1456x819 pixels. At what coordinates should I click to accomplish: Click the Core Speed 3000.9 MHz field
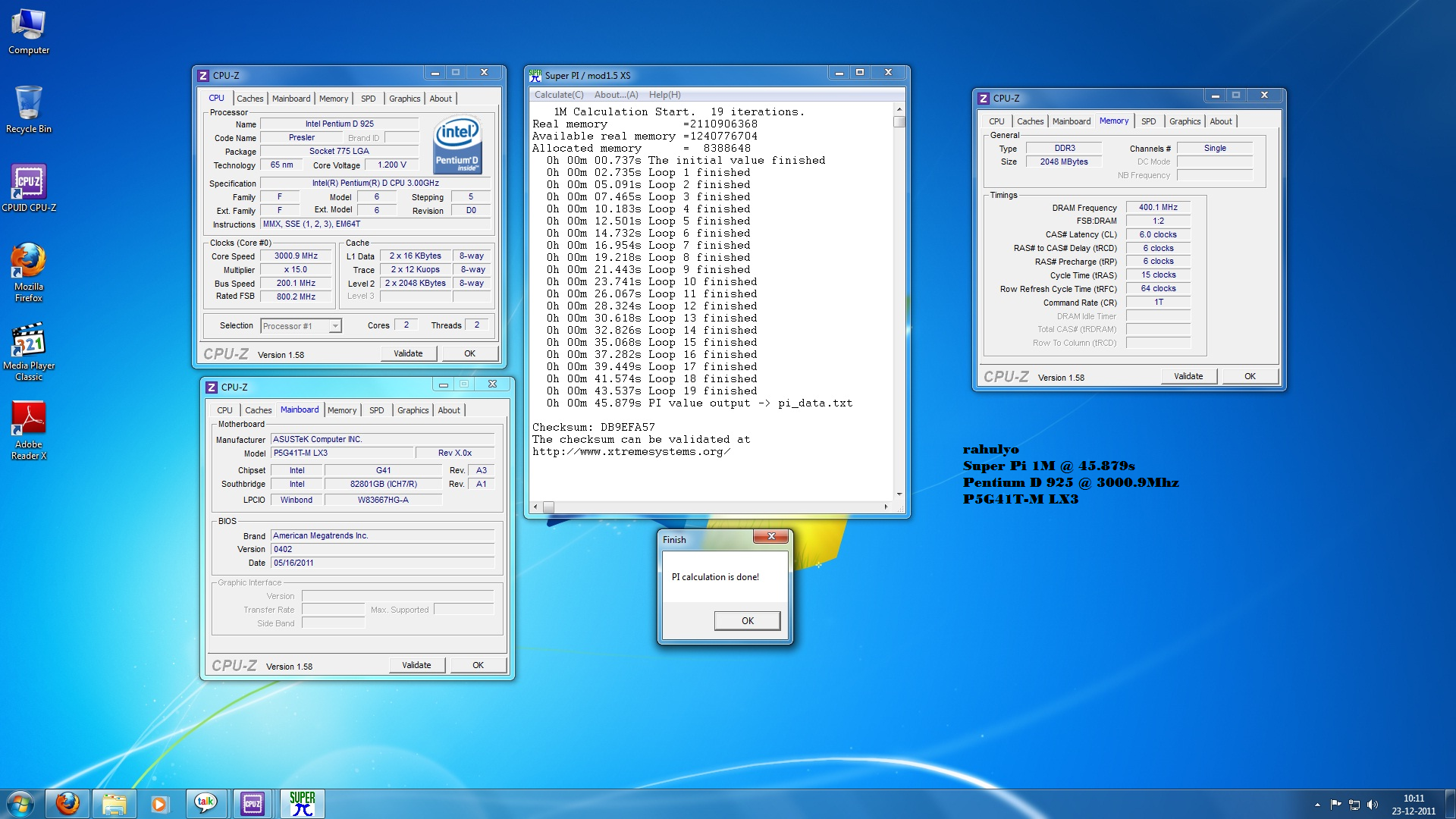pyautogui.click(x=296, y=256)
